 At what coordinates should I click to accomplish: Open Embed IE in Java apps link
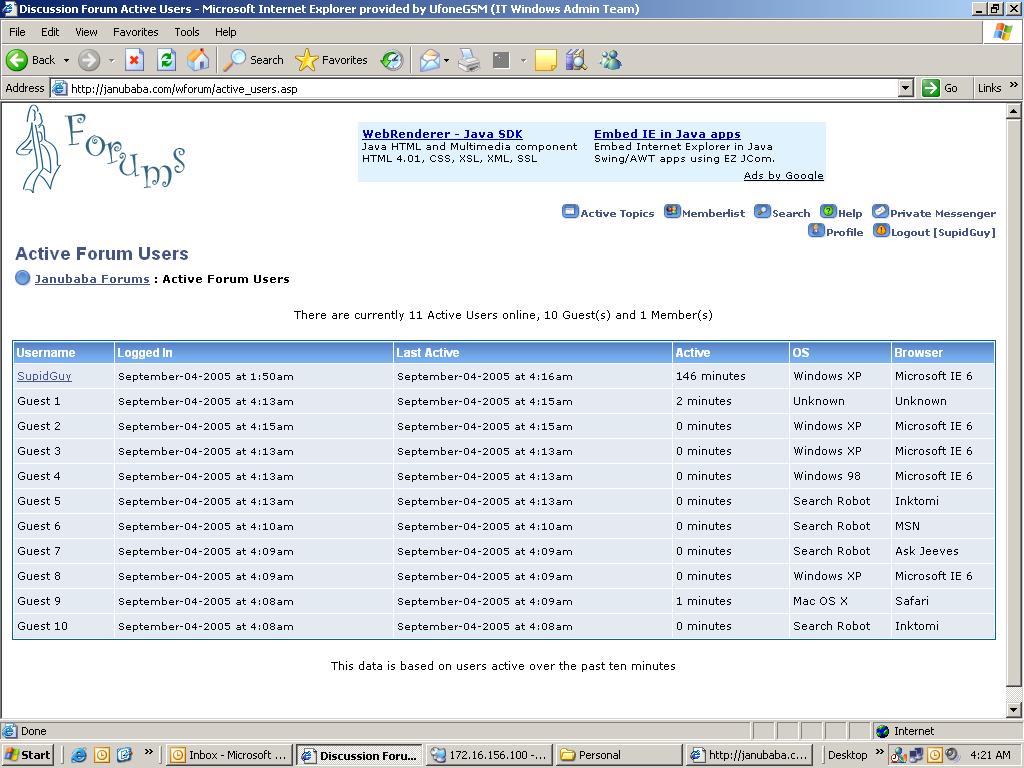(667, 134)
